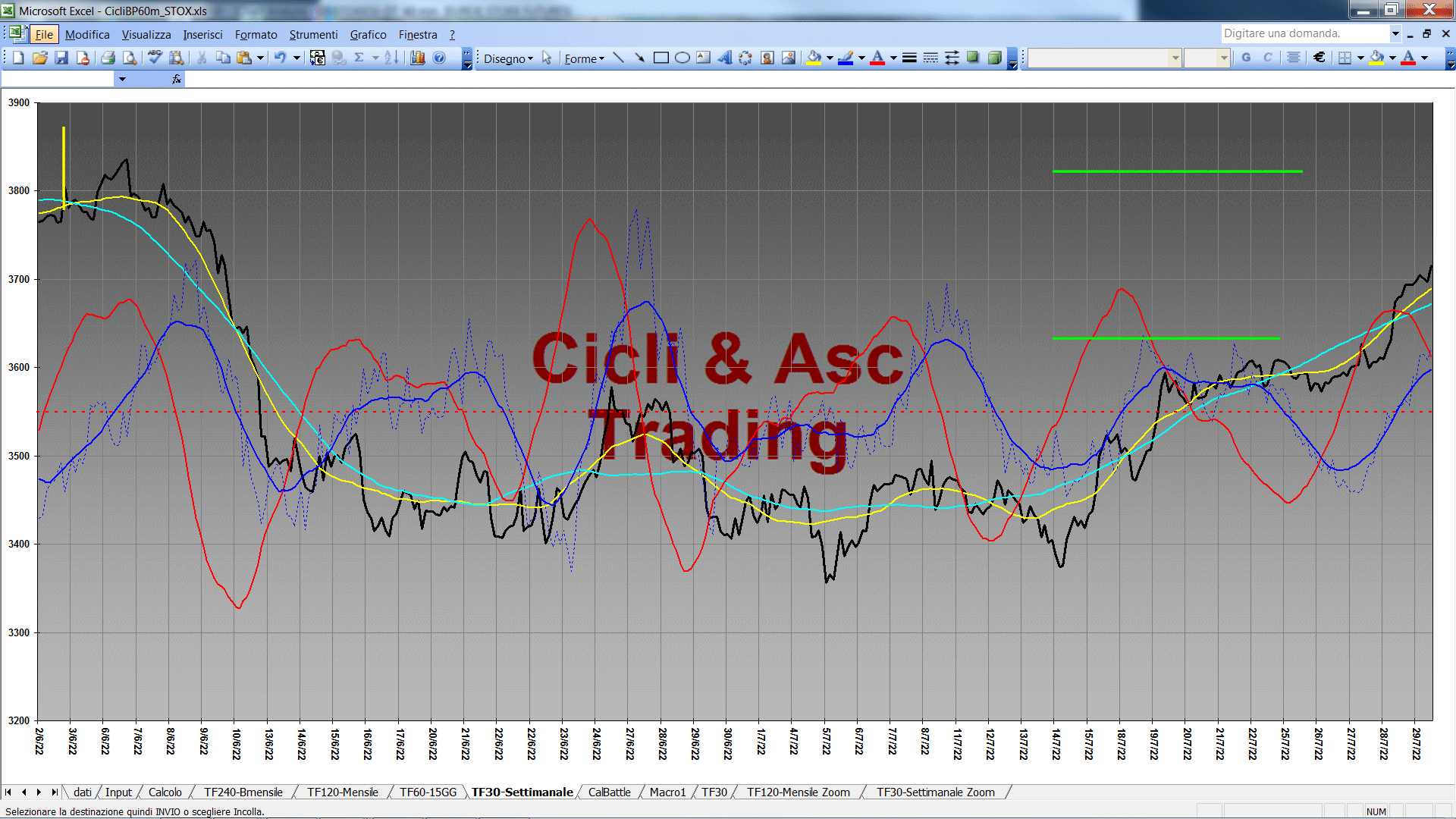Expand the help question history dropdown
Viewport: 1456px width, 819px height.
pos(1395,33)
